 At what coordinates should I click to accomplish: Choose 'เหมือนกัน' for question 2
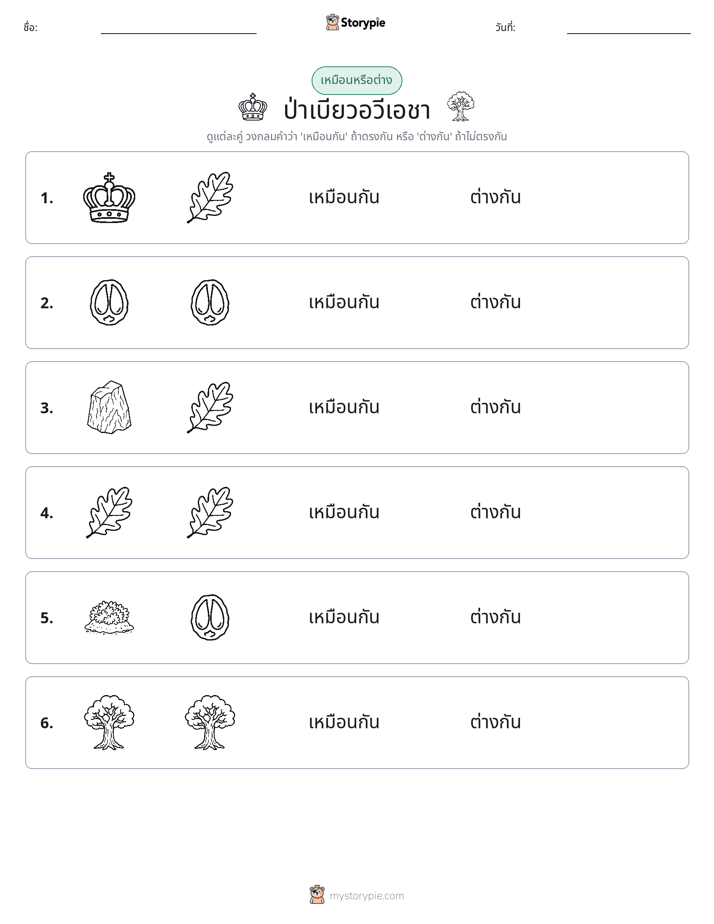tap(343, 302)
